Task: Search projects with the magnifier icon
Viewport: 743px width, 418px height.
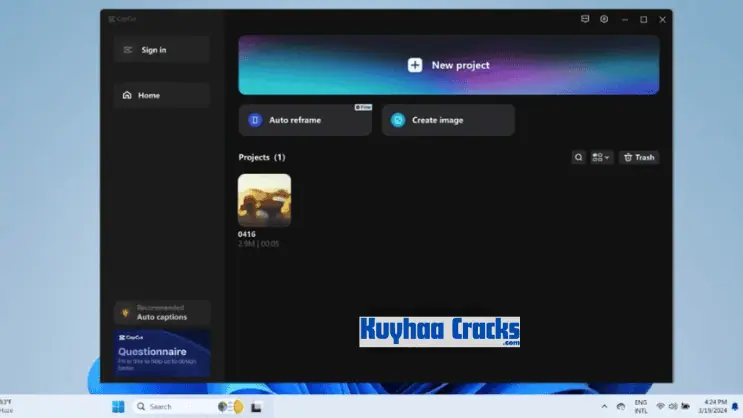Action: click(x=578, y=157)
